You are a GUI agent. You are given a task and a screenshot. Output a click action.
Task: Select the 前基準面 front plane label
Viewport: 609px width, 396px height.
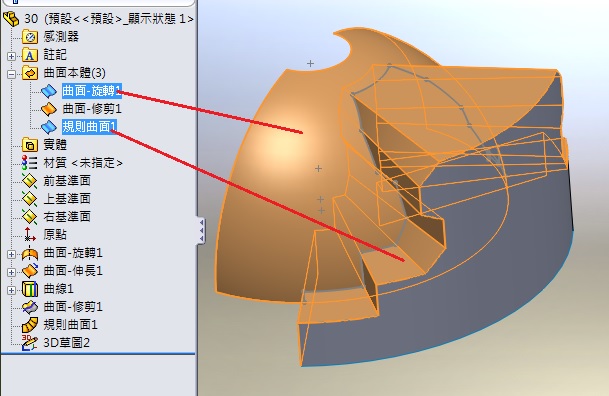click(67, 181)
